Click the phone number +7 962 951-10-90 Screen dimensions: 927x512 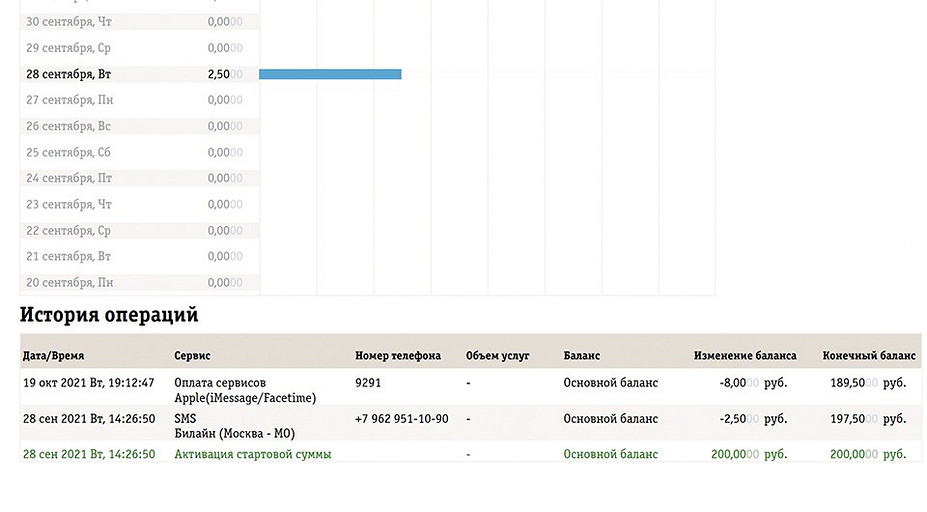pos(401,419)
